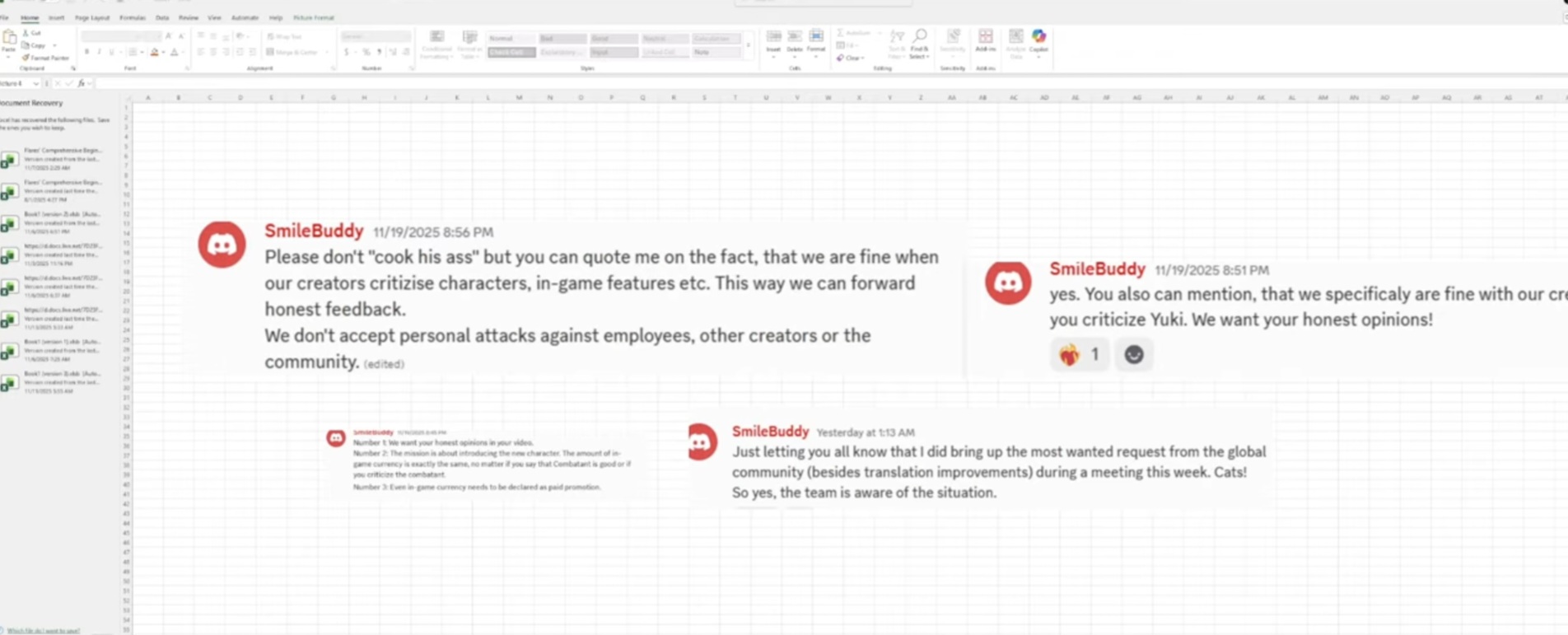The height and width of the screenshot is (635, 1568).
Task: Open the Clipboard group dialog launcher
Action: [72, 68]
